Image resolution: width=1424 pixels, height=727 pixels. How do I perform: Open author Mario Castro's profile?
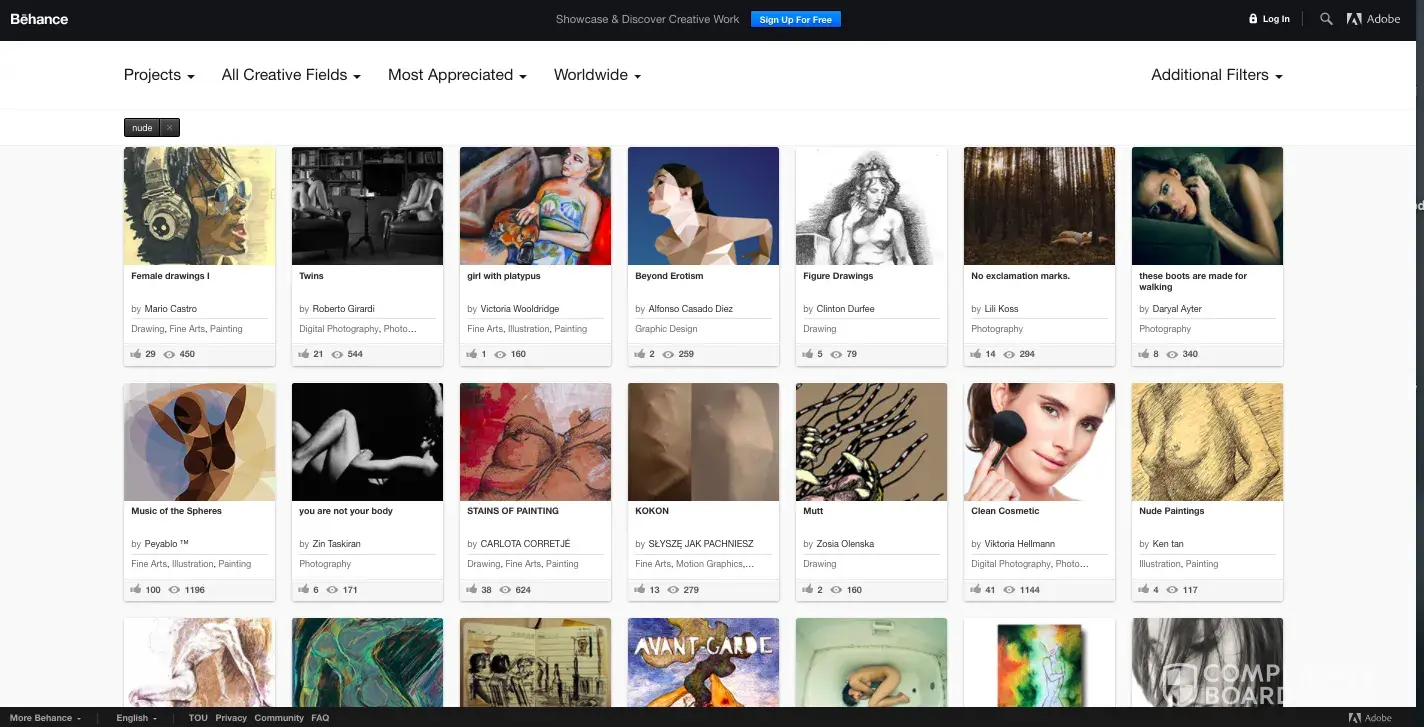pyautogui.click(x=171, y=309)
